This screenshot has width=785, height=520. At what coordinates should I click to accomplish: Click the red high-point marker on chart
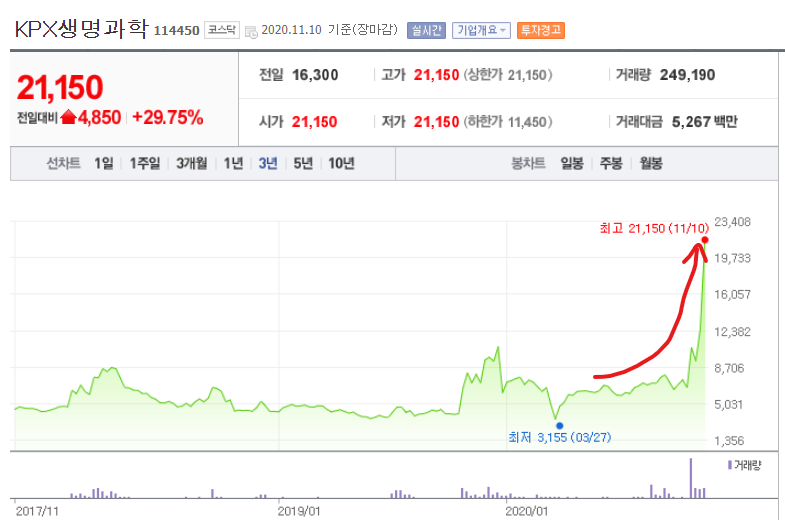click(705, 240)
